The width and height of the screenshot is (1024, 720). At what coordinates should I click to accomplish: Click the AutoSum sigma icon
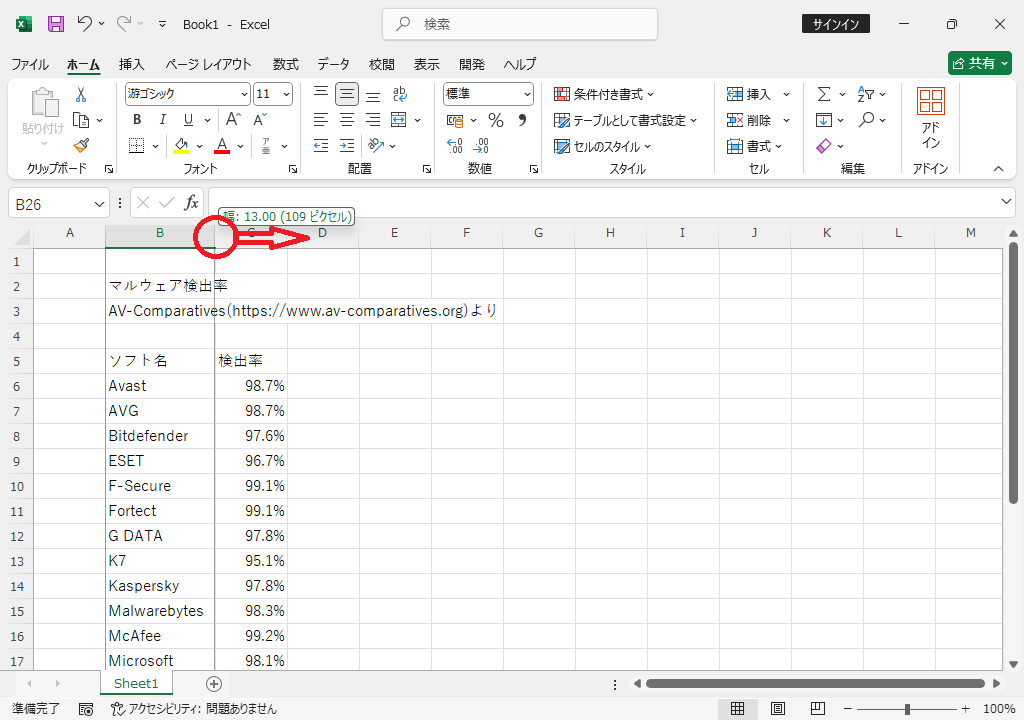[824, 94]
